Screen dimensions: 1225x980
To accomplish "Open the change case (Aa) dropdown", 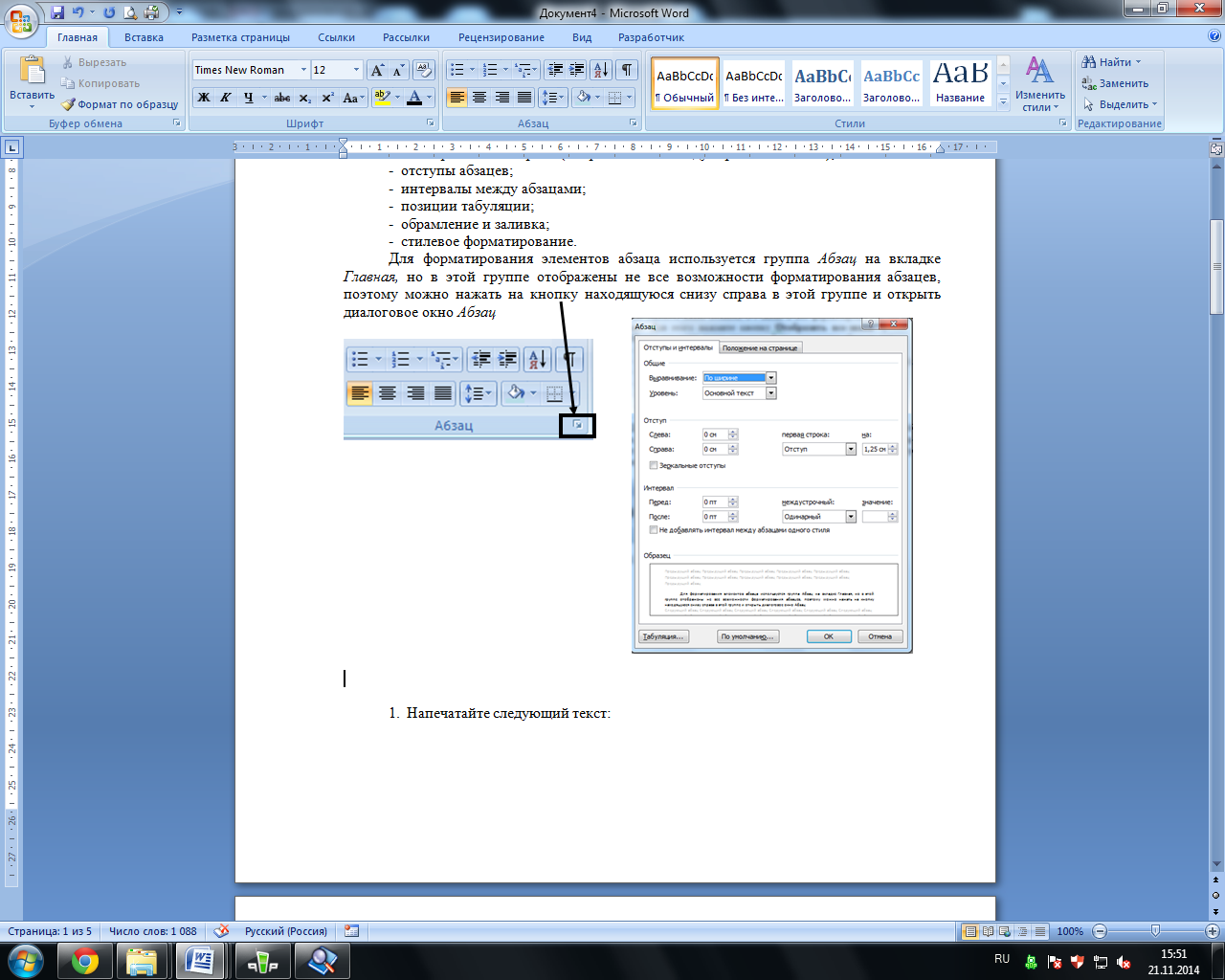I will 352,98.
